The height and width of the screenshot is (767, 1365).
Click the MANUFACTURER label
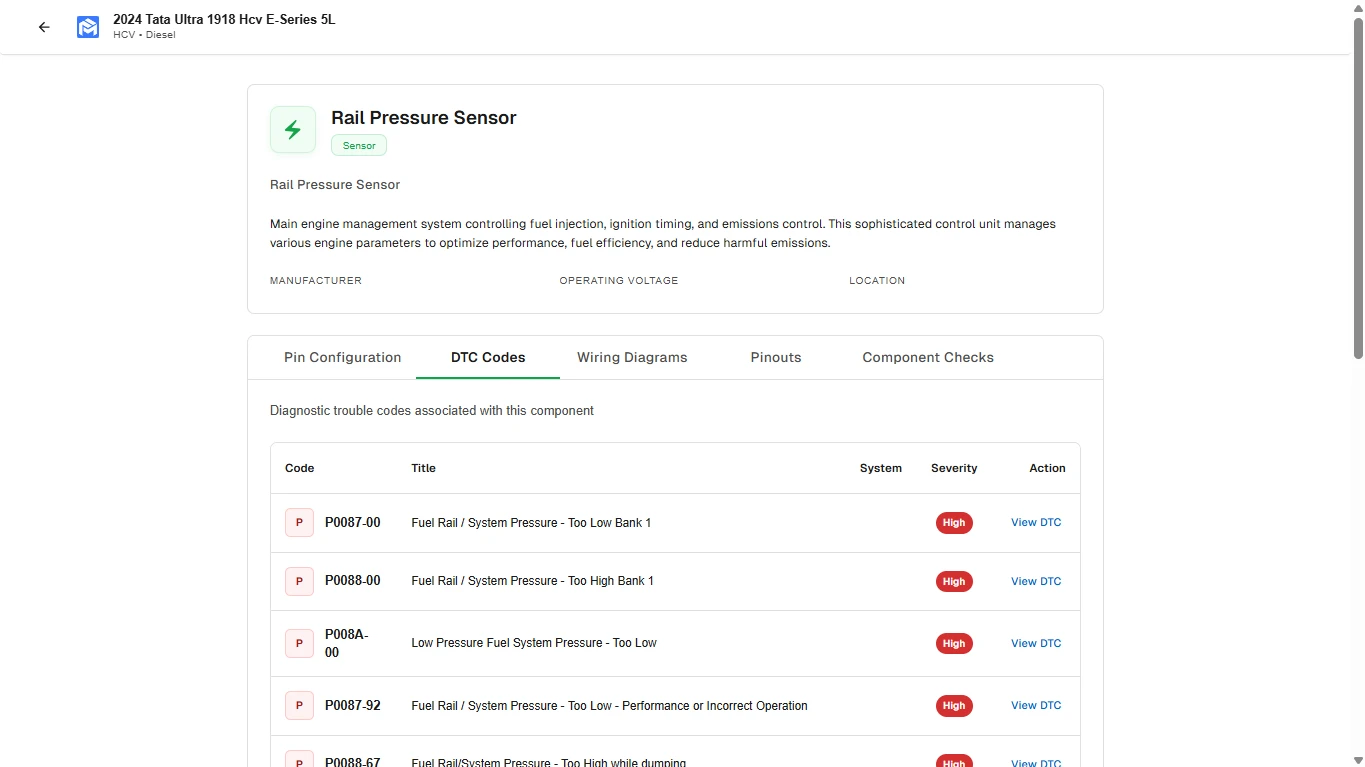pyautogui.click(x=316, y=281)
